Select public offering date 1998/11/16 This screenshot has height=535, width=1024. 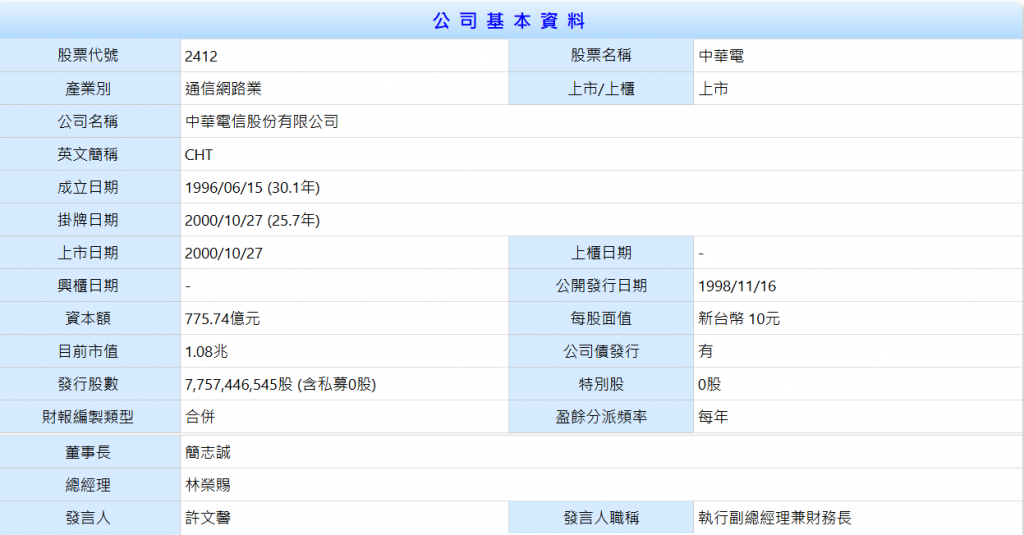tap(737, 286)
